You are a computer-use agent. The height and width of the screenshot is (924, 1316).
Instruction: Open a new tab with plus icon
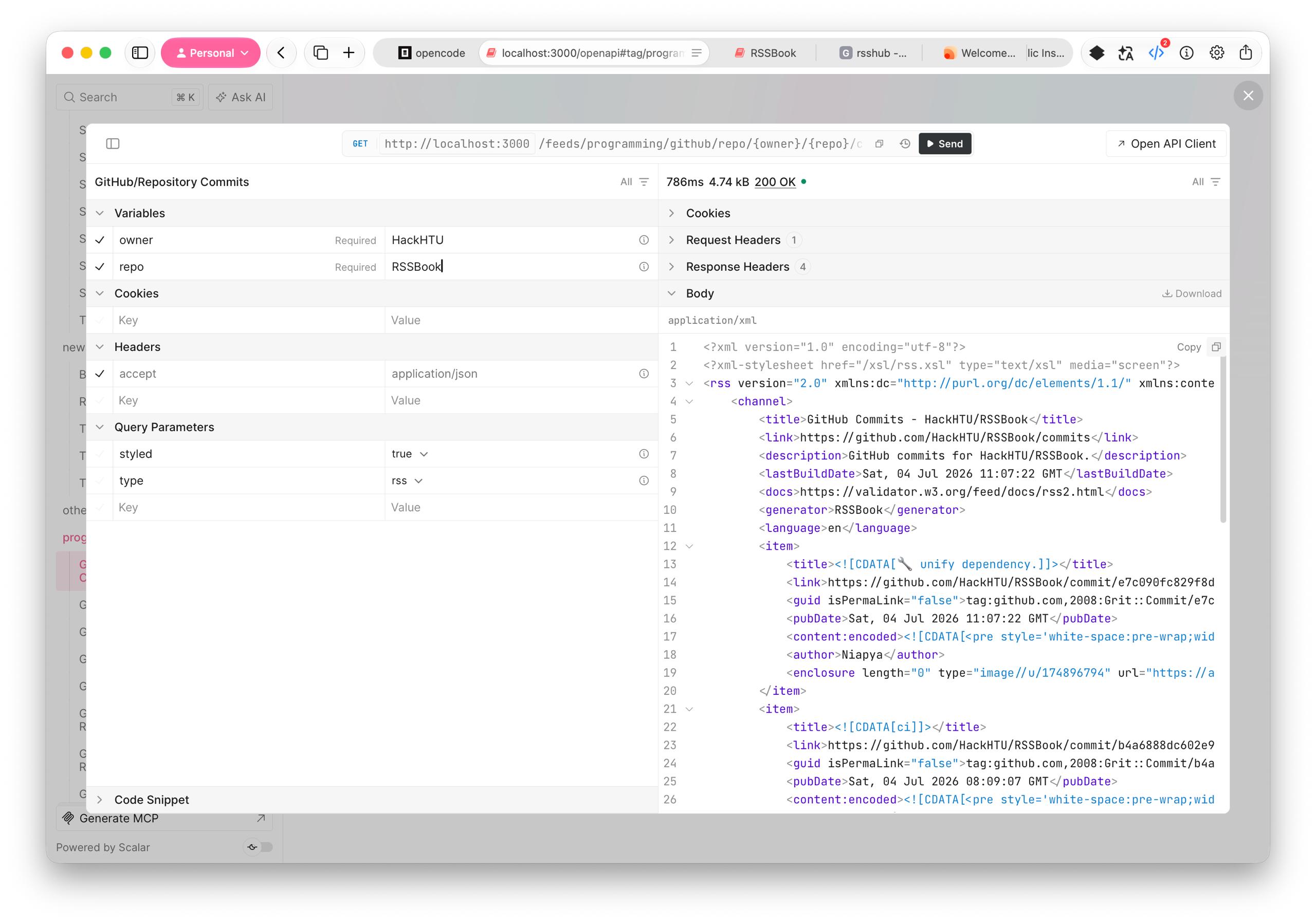(349, 53)
